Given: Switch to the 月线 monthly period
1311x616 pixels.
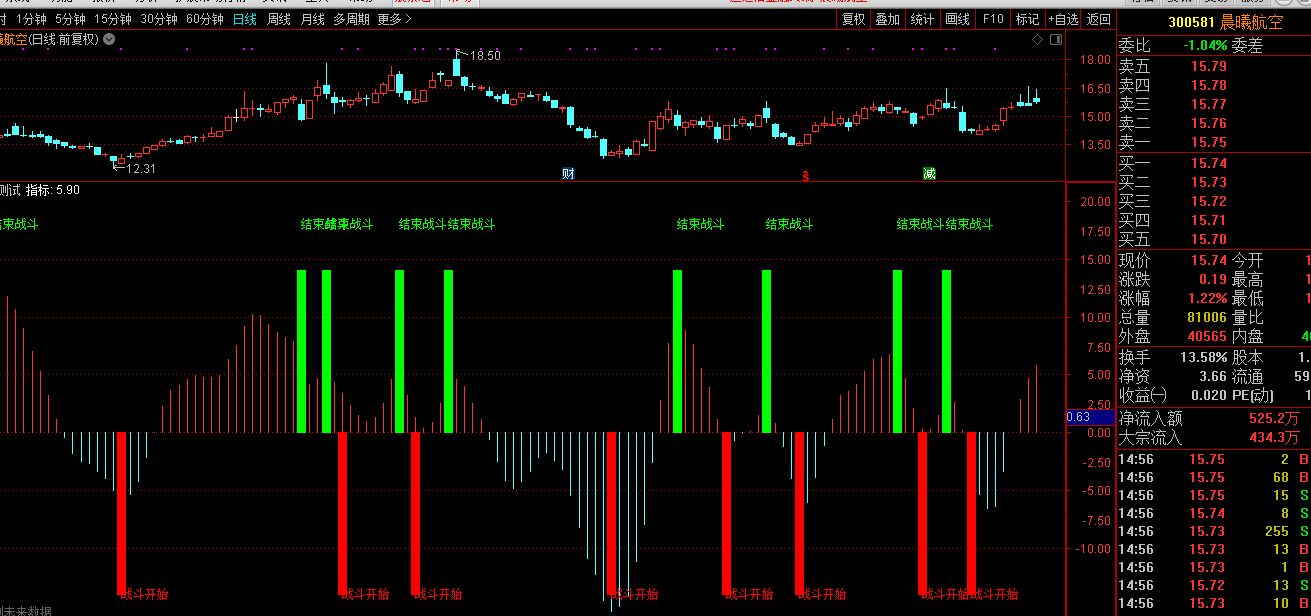Looking at the screenshot, I should (x=312, y=19).
